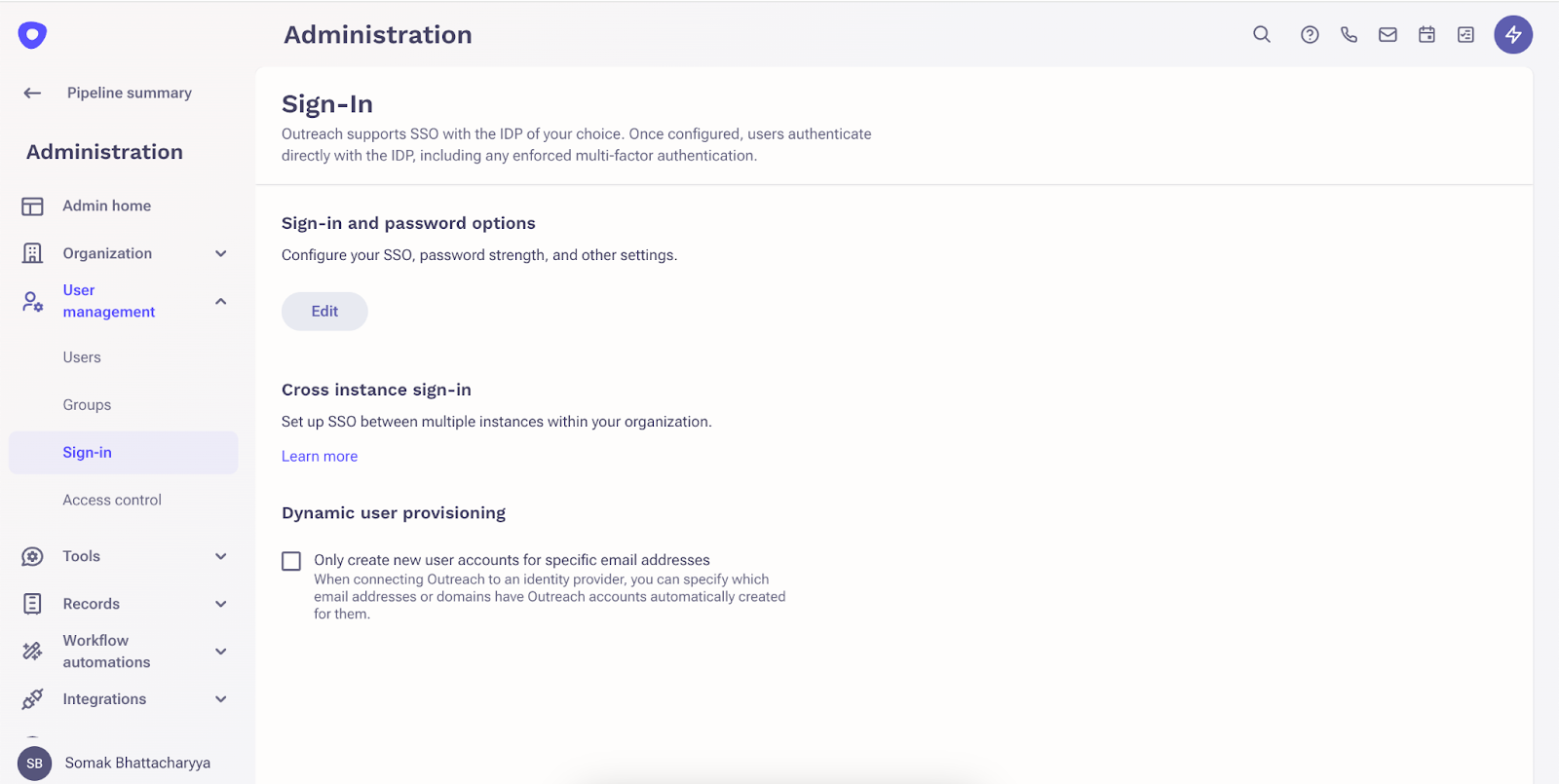Expand the Organization section chevron
This screenshot has height=784, width=1559.
(x=221, y=253)
